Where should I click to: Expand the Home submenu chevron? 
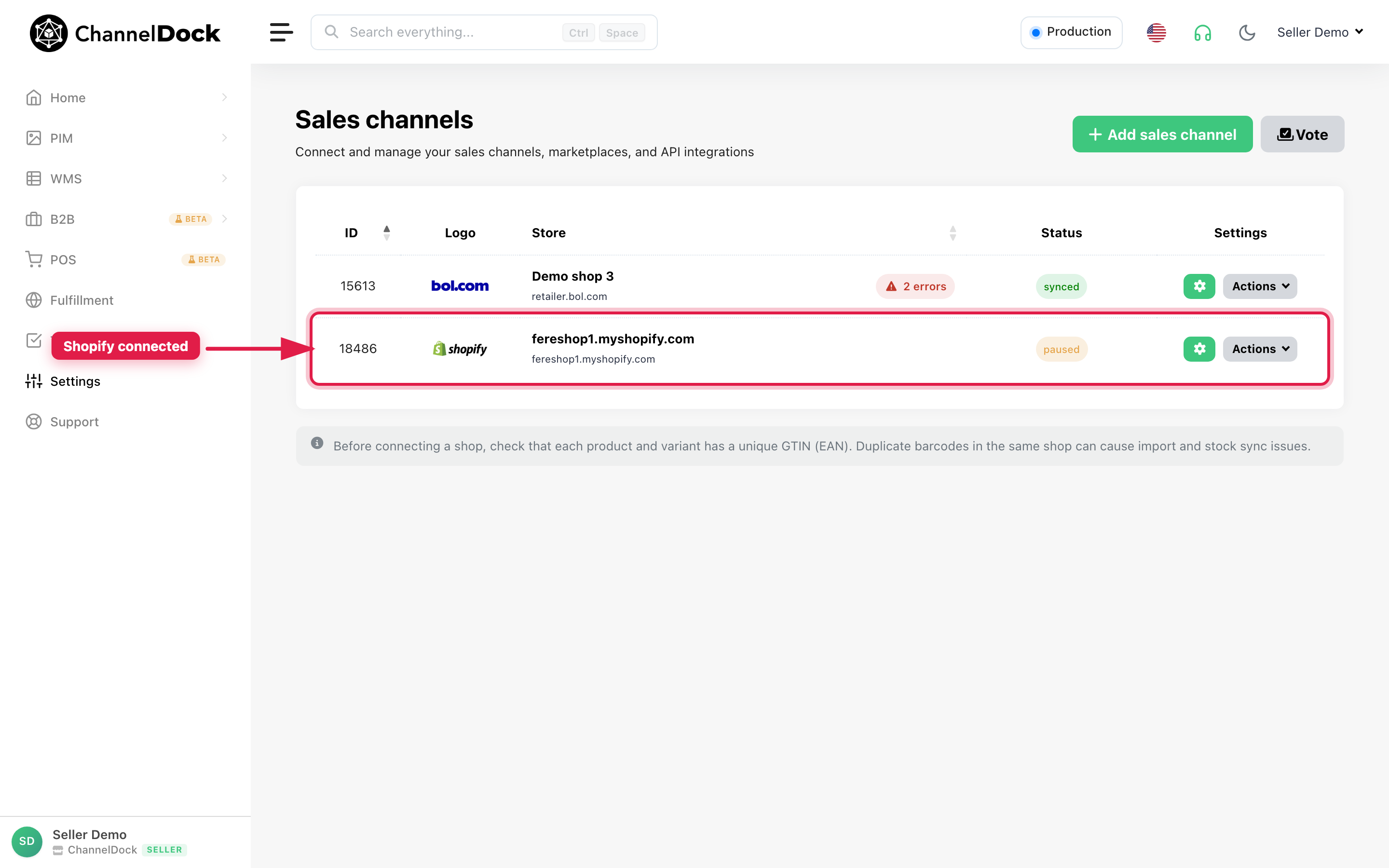pyautogui.click(x=224, y=97)
